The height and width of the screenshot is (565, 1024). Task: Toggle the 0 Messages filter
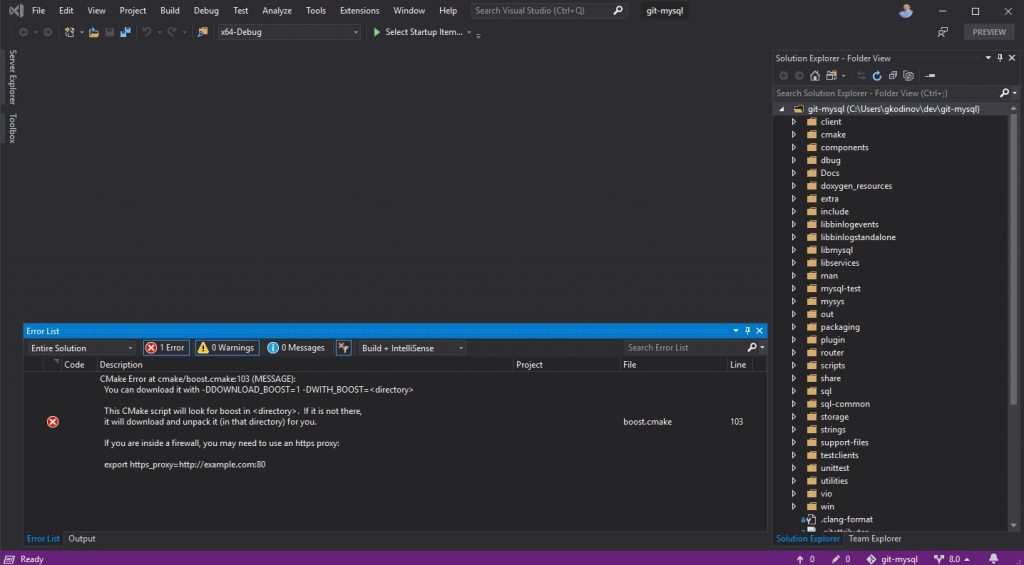point(296,347)
